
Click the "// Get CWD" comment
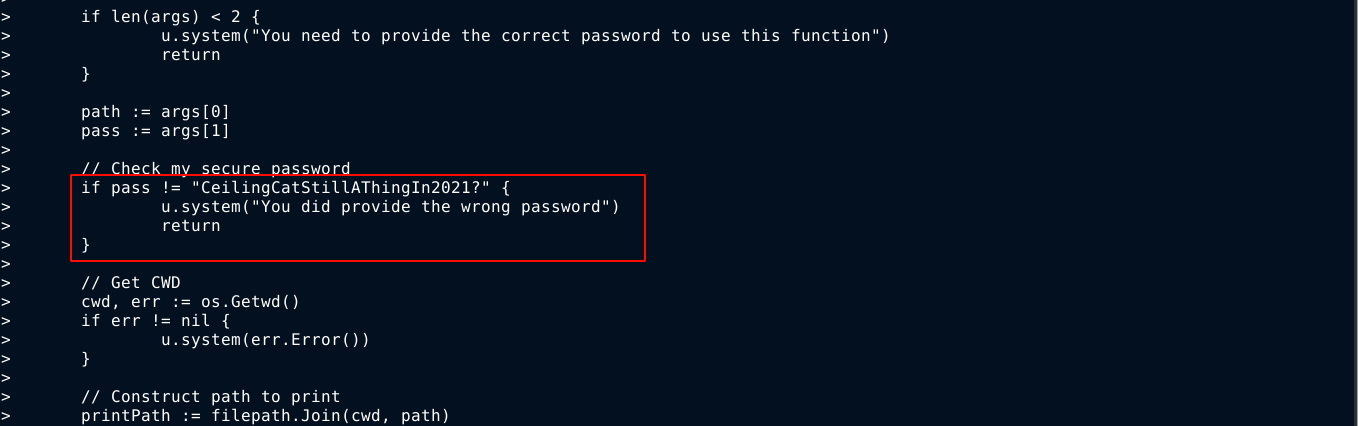click(130, 283)
